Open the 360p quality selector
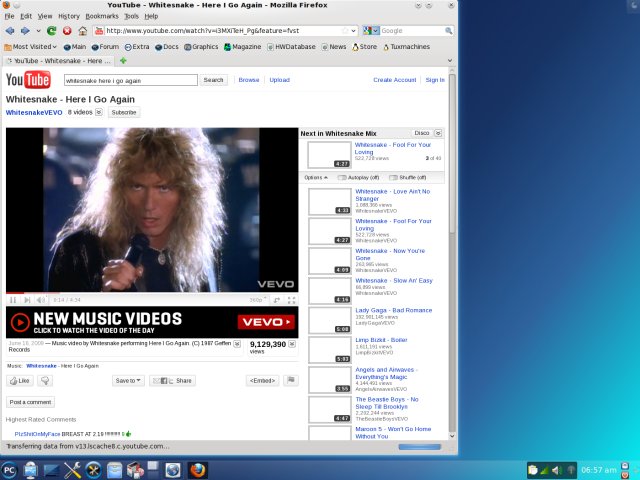Image resolution: width=640 pixels, height=480 pixels. coord(258,300)
